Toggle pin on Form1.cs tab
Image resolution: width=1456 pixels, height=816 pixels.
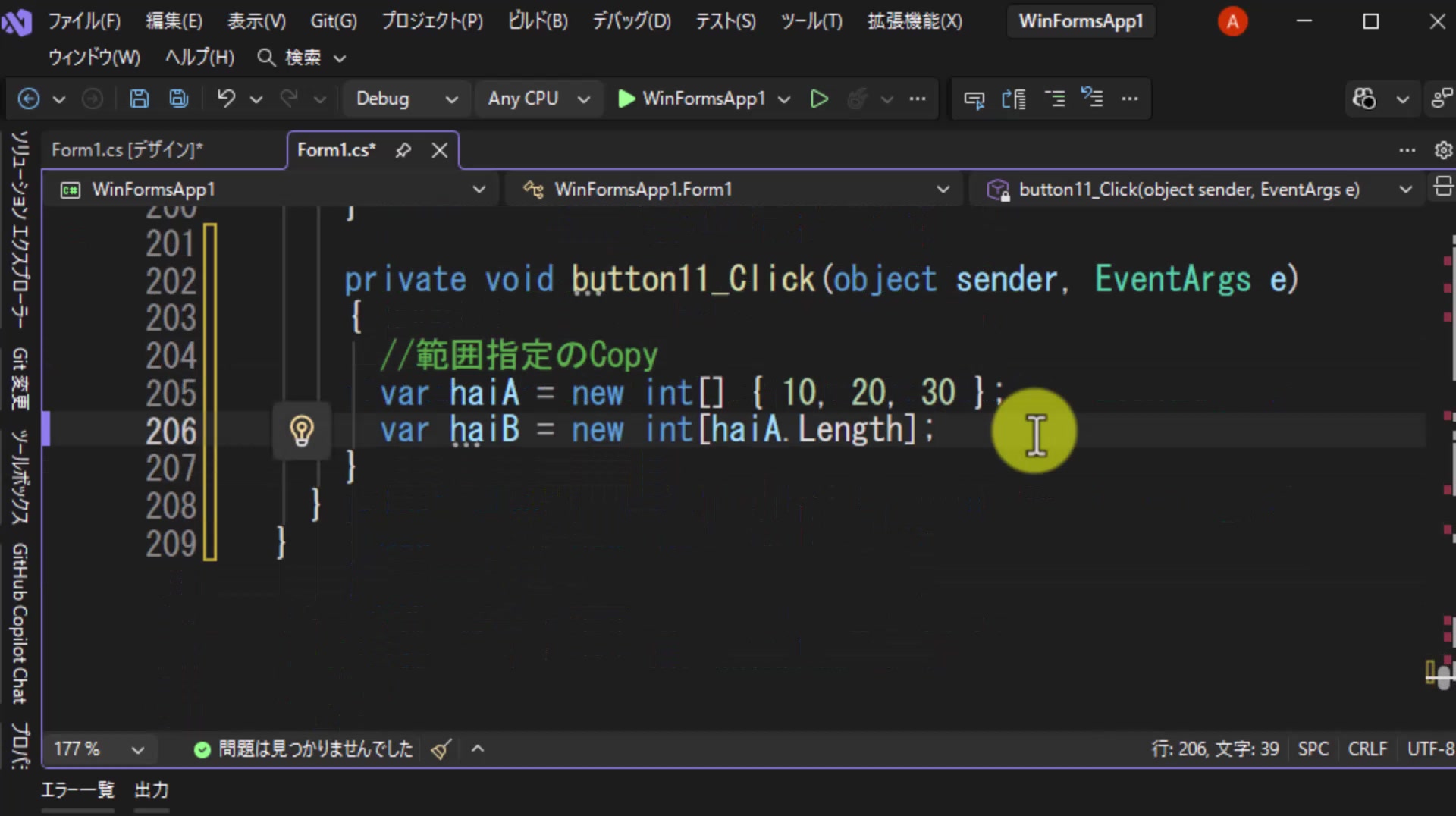pos(403,150)
